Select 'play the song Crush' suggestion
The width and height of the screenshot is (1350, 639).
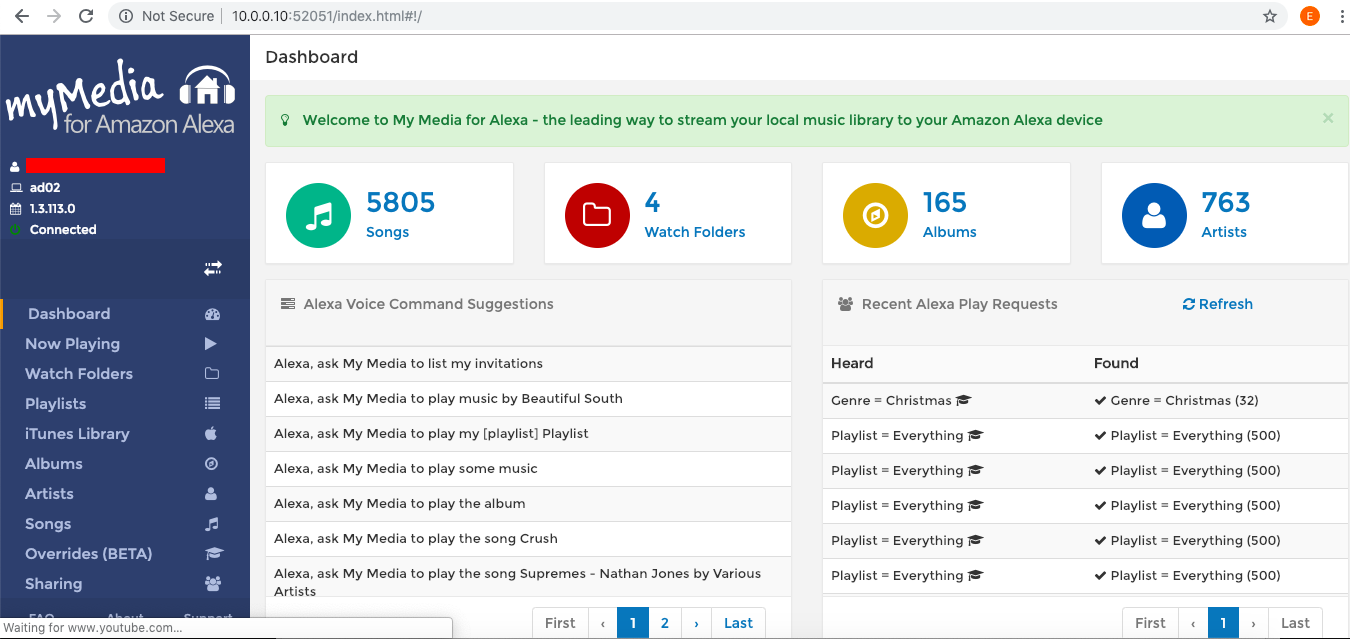(x=528, y=539)
